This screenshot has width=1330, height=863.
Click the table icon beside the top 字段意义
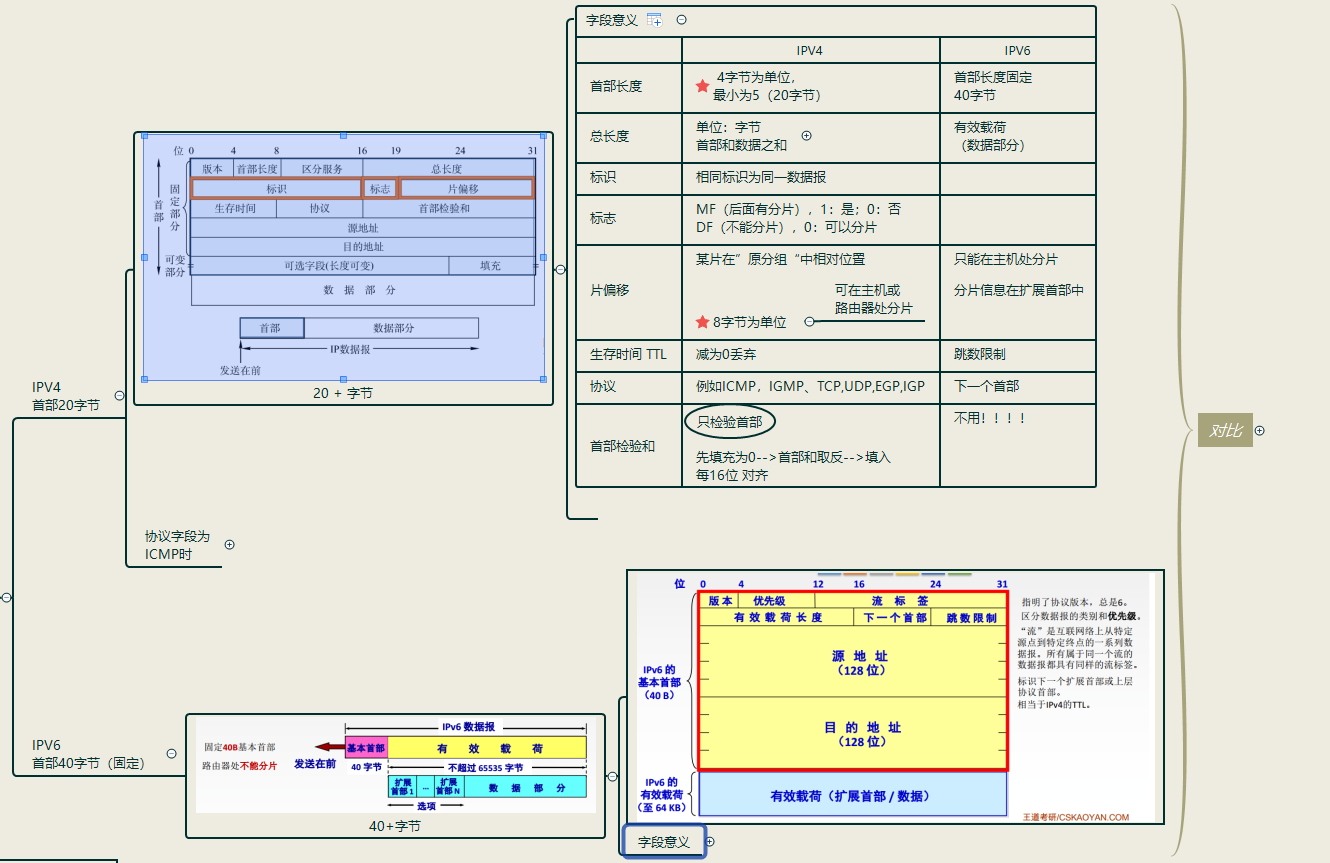pyautogui.click(x=655, y=19)
